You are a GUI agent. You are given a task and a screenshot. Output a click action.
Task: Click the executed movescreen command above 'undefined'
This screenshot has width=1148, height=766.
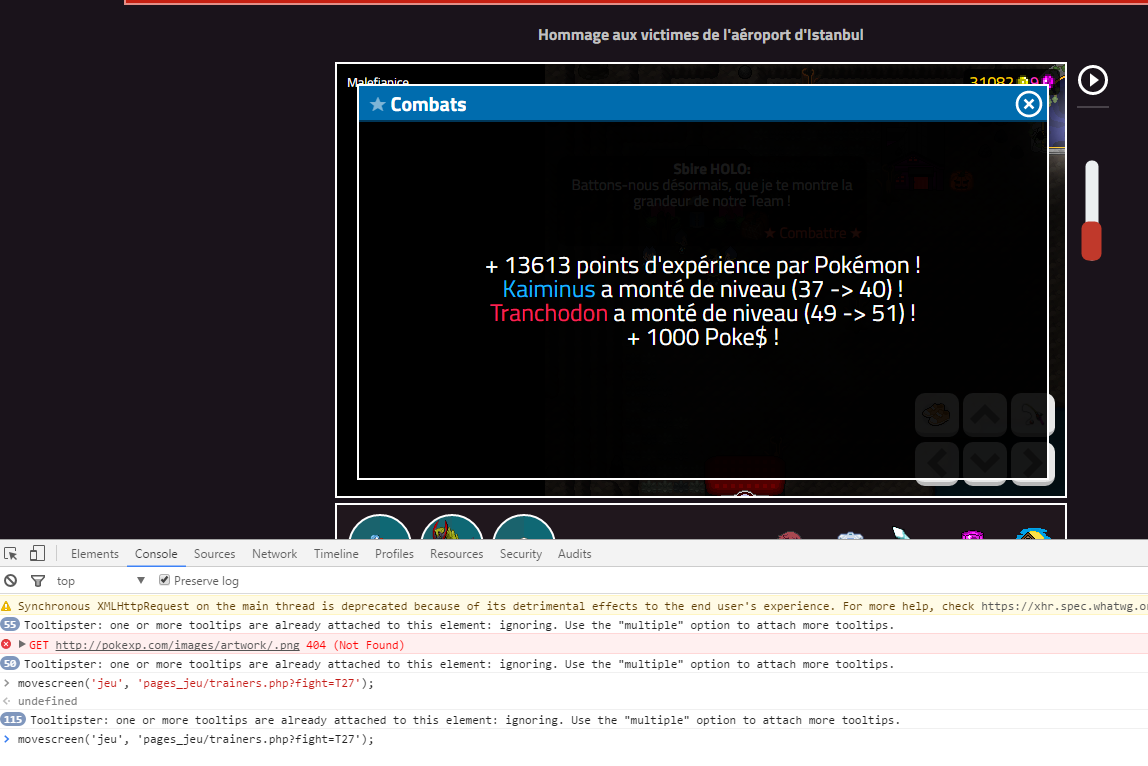(195, 683)
